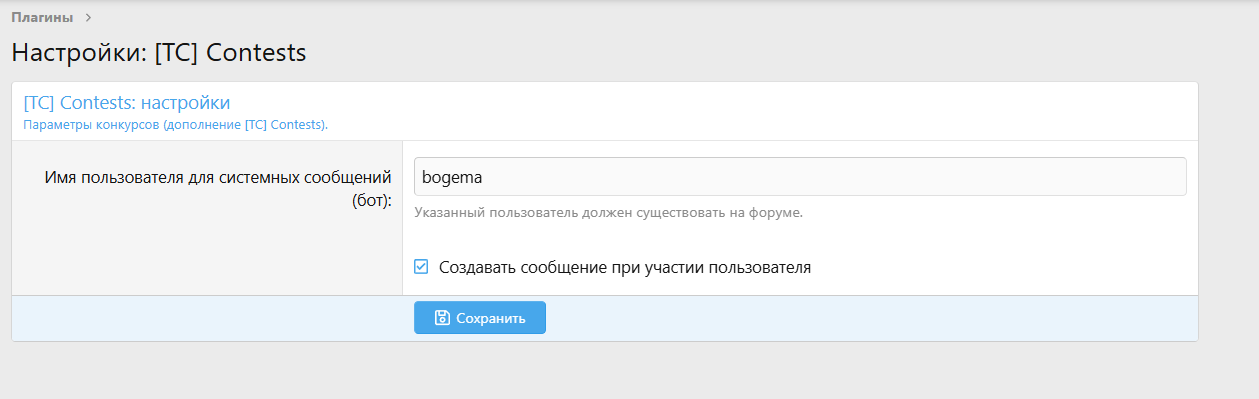This screenshot has height=399, width=1259.
Task: Click the bot username input field containing bogema
Action: tap(800, 176)
